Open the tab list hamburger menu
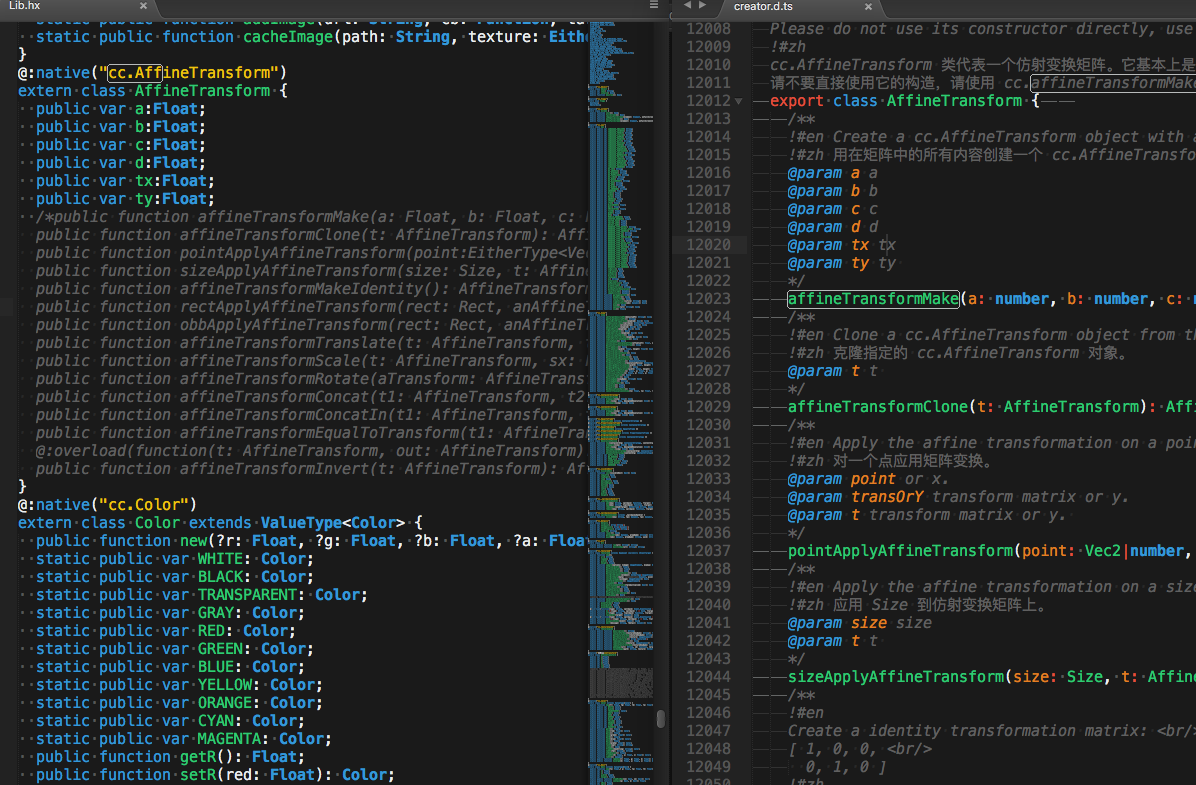 654,5
